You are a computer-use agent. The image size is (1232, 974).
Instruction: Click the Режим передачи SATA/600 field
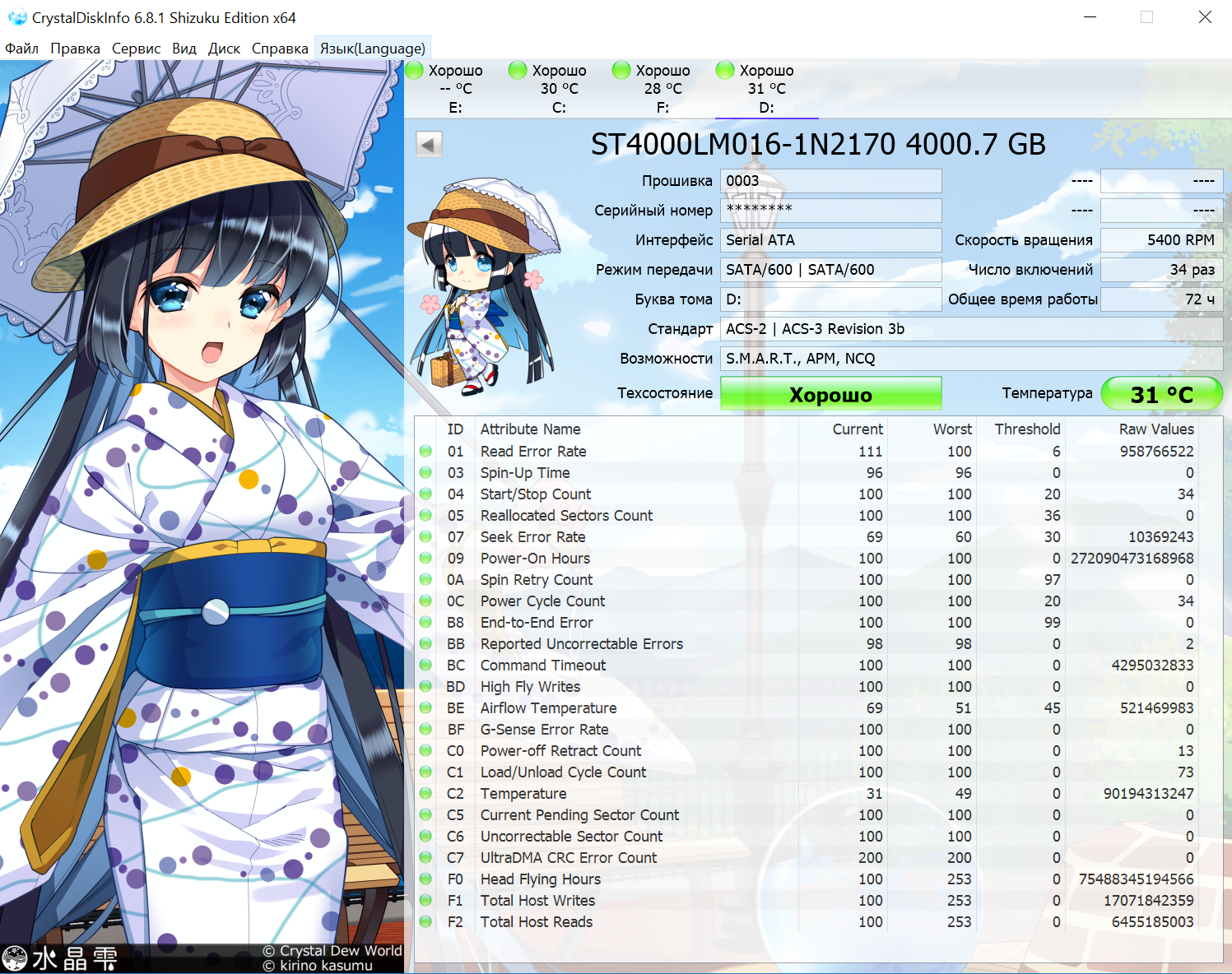[x=831, y=270]
